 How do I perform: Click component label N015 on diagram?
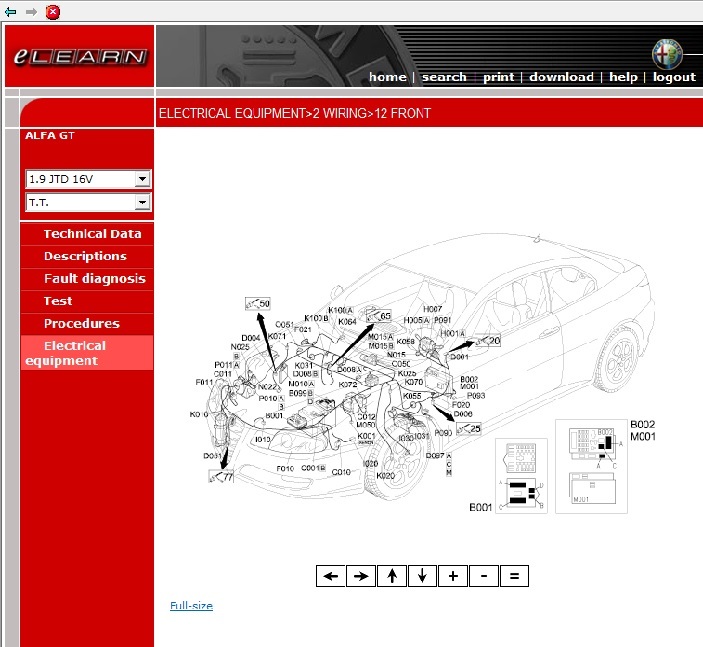click(396, 354)
